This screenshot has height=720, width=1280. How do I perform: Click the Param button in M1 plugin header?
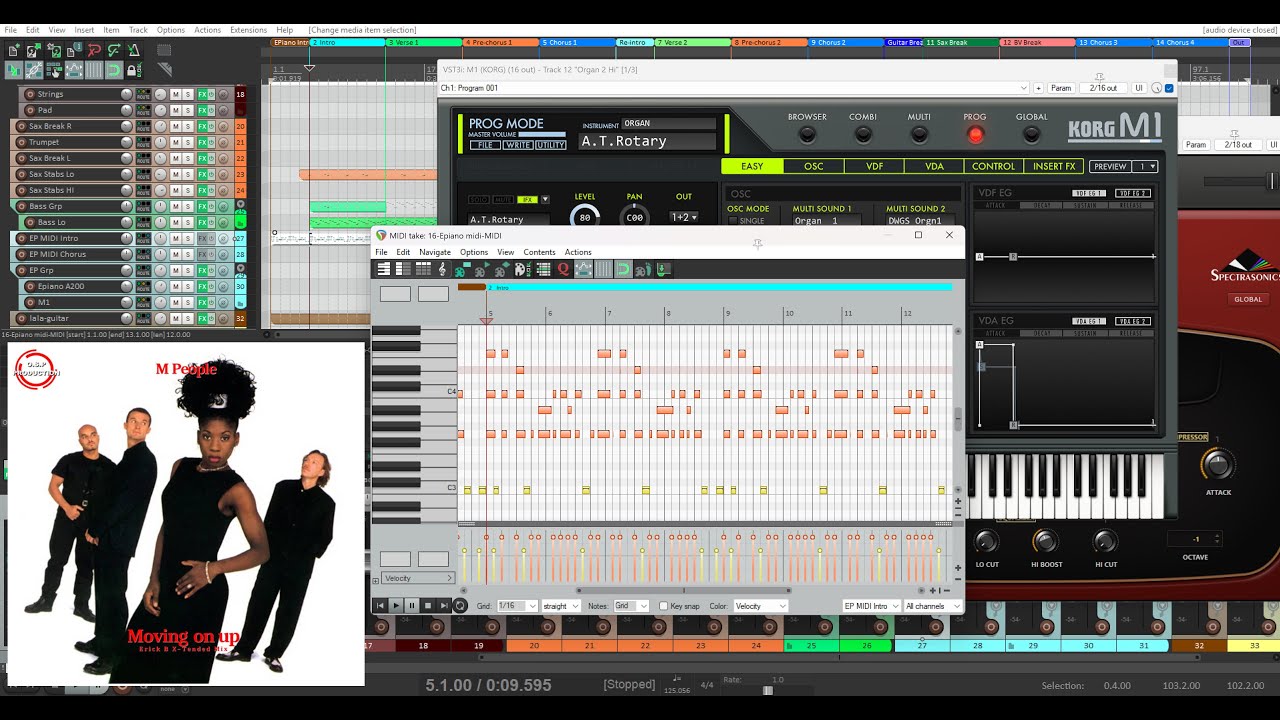point(1061,88)
